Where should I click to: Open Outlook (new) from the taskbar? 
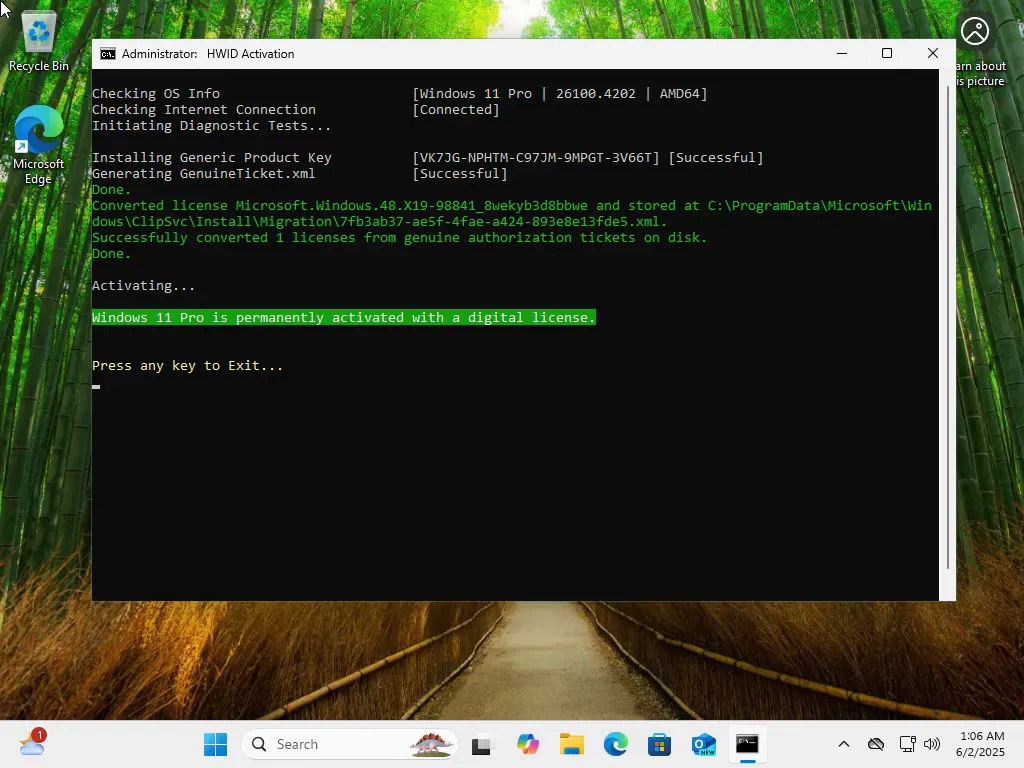(x=703, y=744)
